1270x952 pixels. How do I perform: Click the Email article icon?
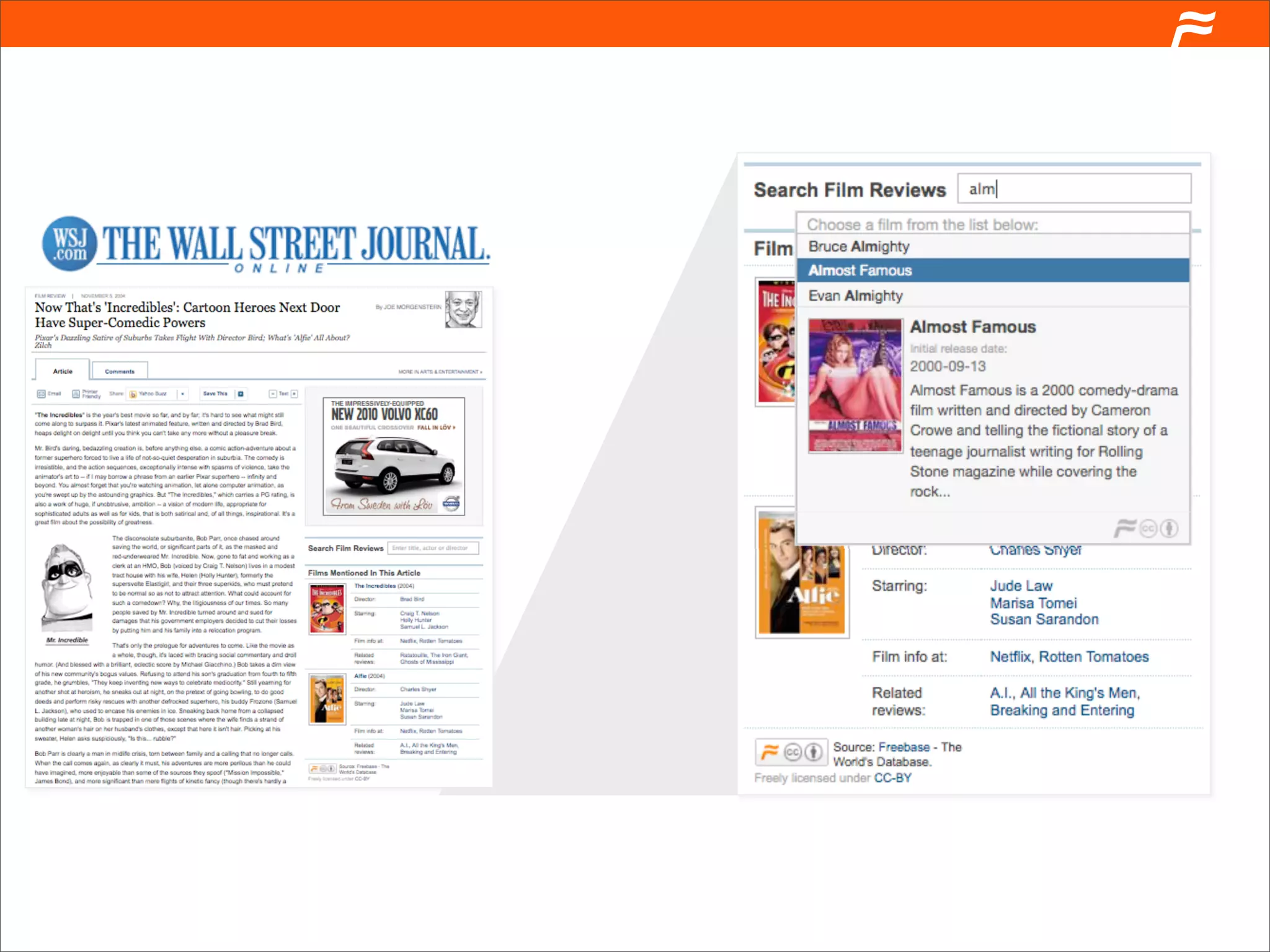[42, 394]
